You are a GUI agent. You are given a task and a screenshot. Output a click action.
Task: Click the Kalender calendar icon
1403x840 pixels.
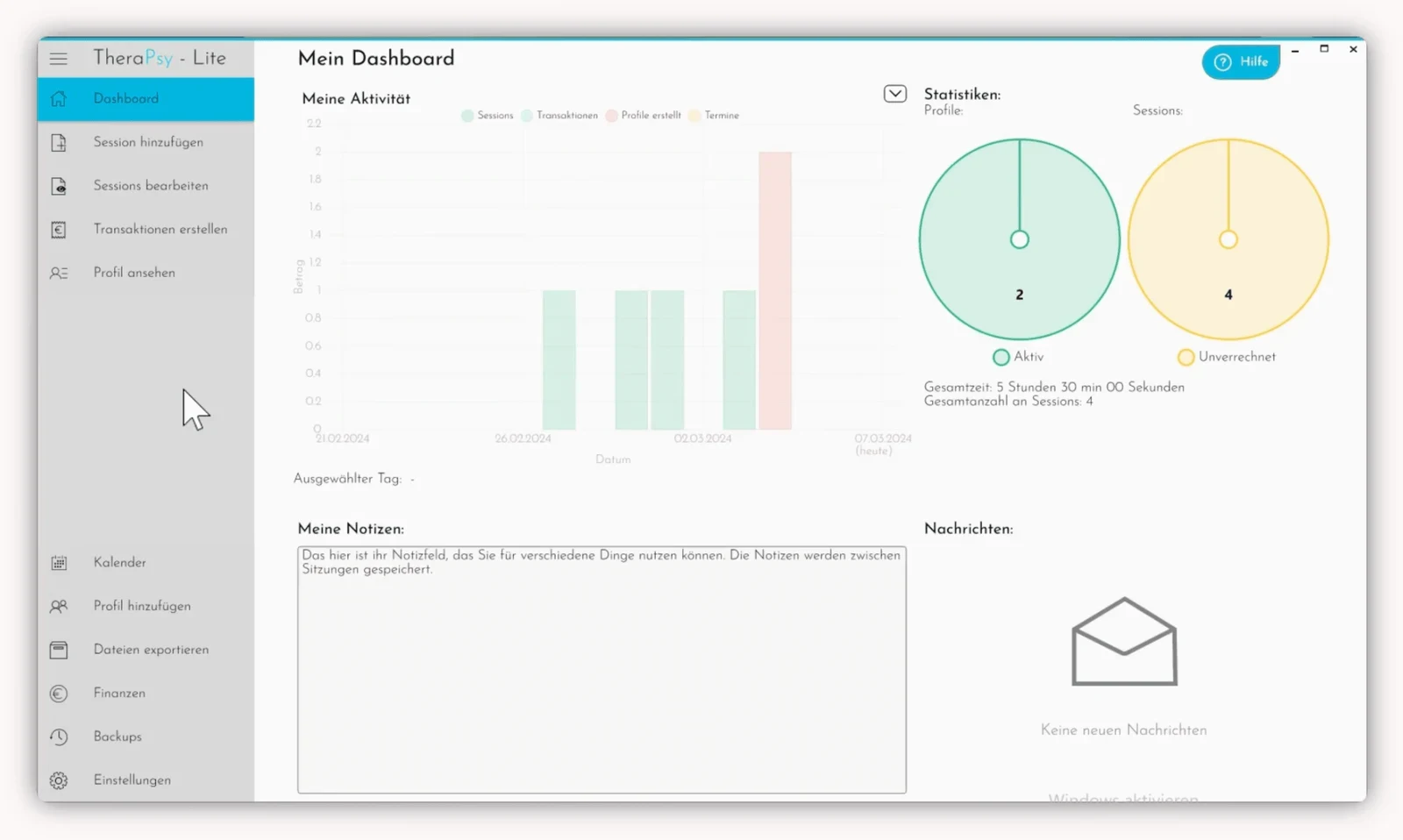[59, 563]
